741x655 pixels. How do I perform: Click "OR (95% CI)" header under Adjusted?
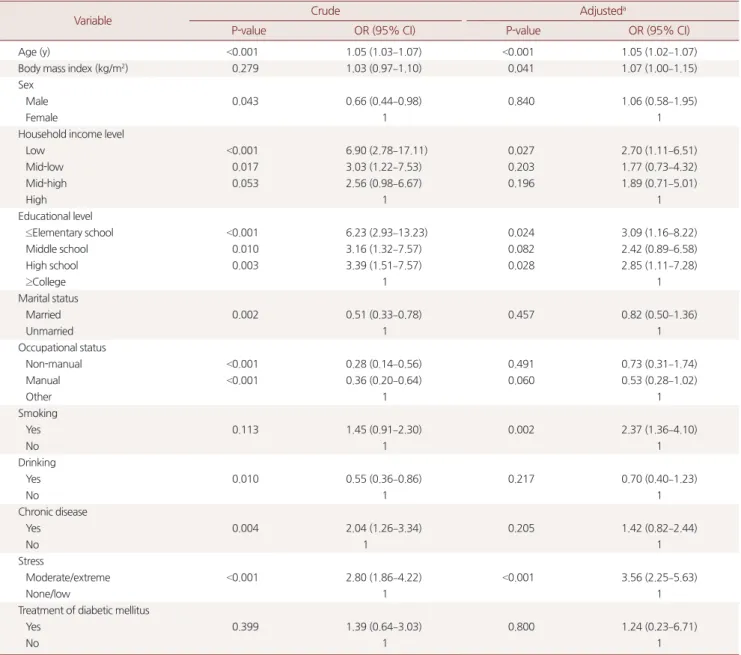[659, 31]
